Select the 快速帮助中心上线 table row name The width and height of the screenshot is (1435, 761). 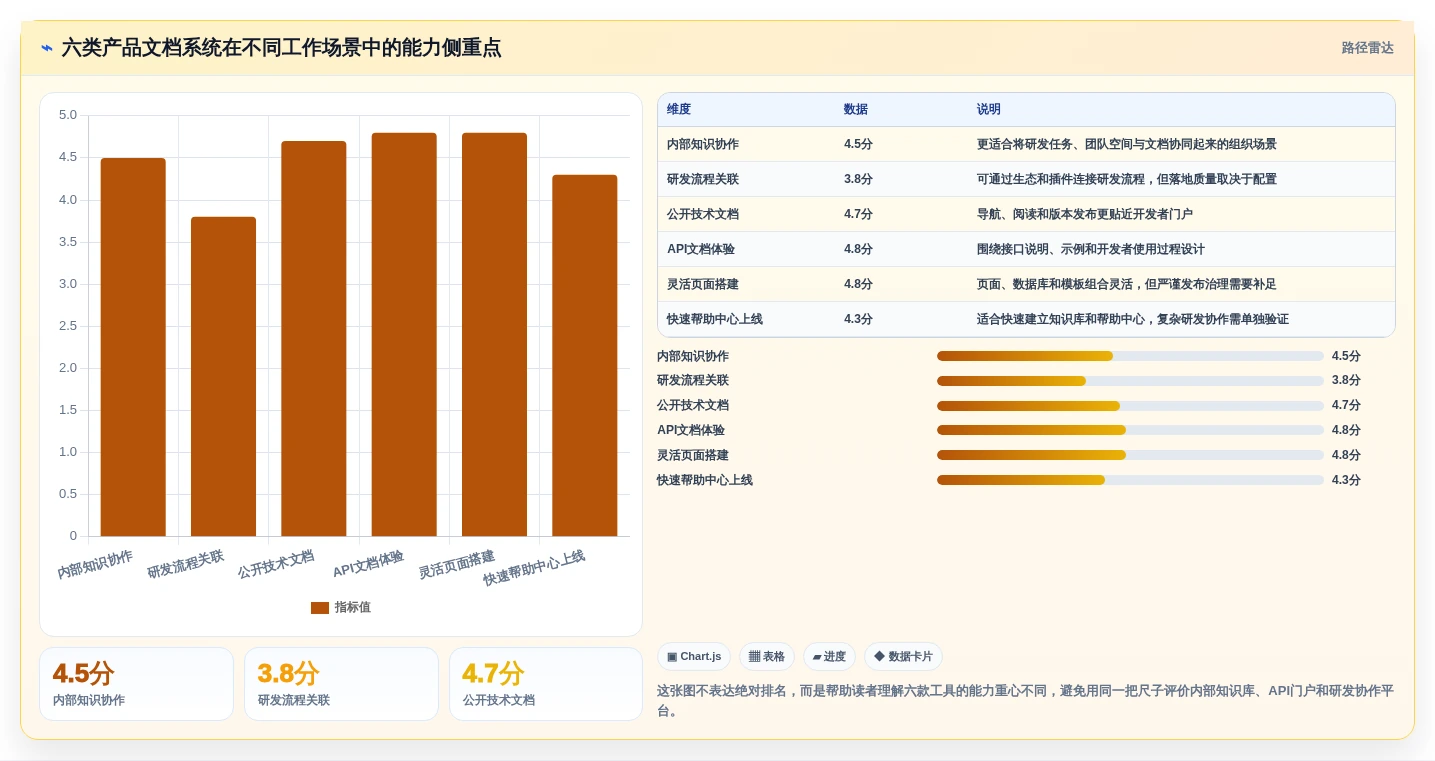(x=715, y=319)
